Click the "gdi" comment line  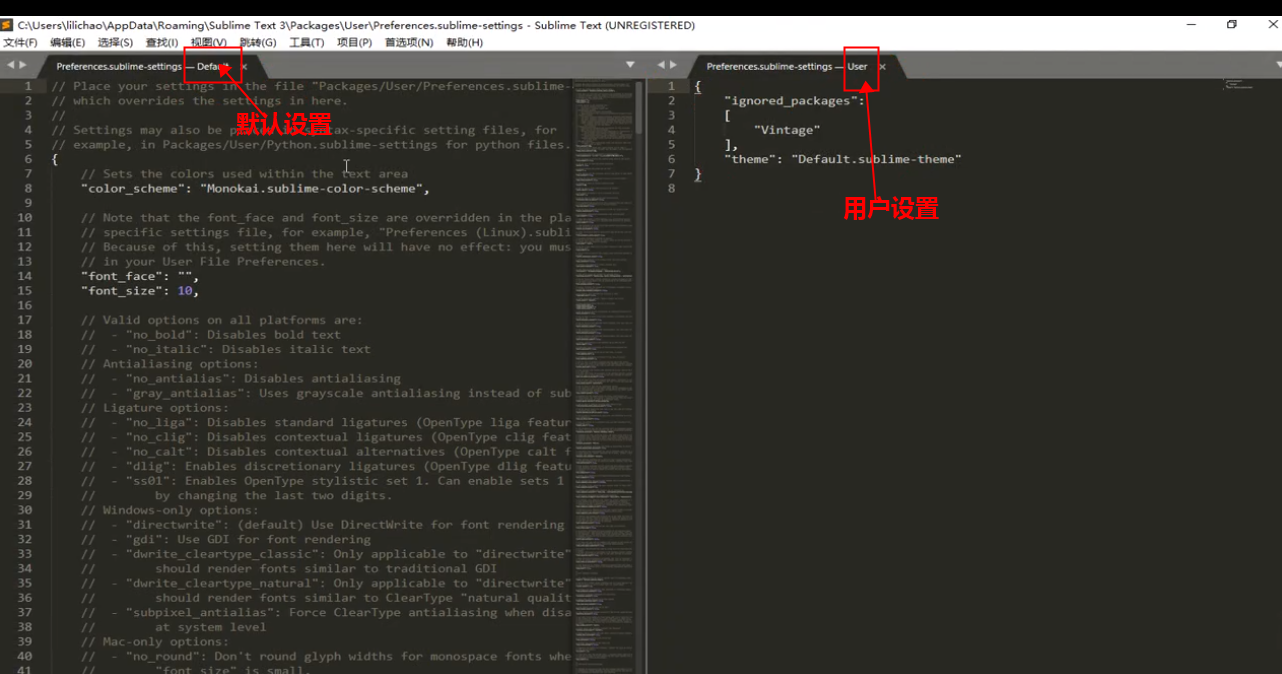point(226,539)
